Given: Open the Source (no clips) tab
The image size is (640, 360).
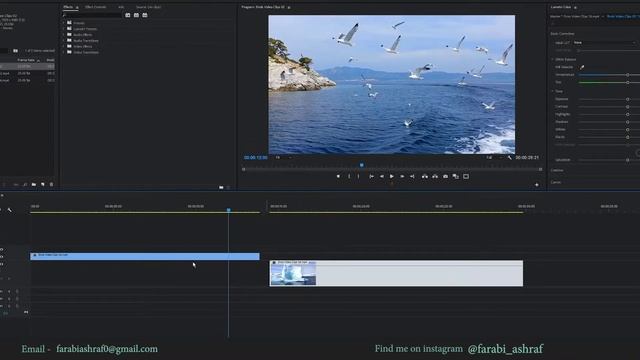Looking at the screenshot, I should 149,7.
